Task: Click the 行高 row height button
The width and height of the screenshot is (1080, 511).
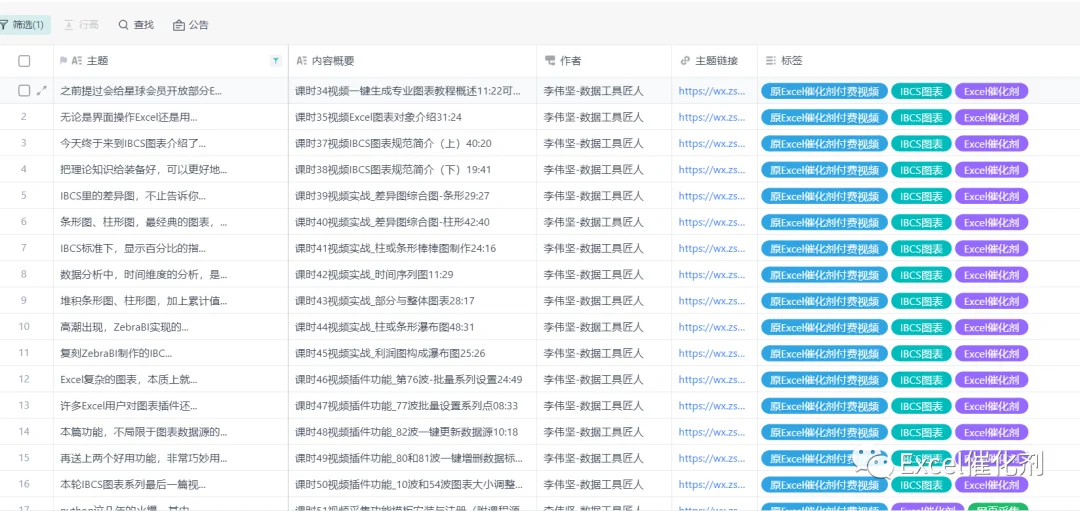Action: (81, 25)
